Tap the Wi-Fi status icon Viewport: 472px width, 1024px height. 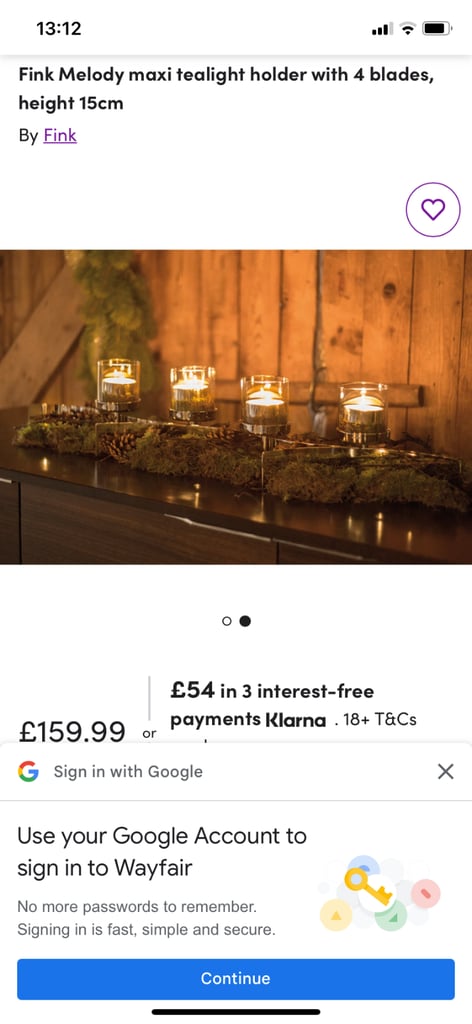click(x=408, y=28)
